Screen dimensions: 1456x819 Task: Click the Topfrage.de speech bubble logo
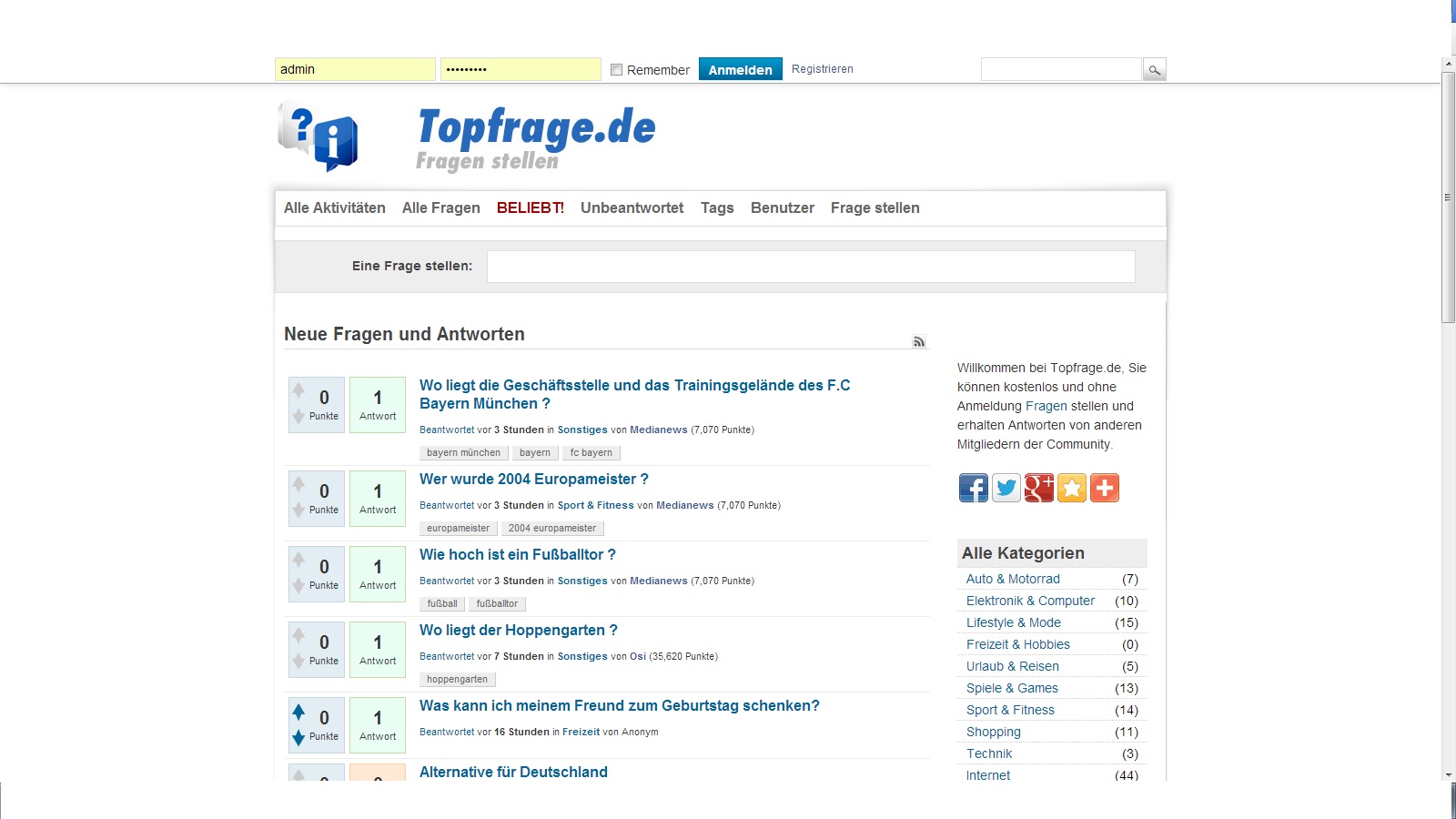[x=318, y=136]
